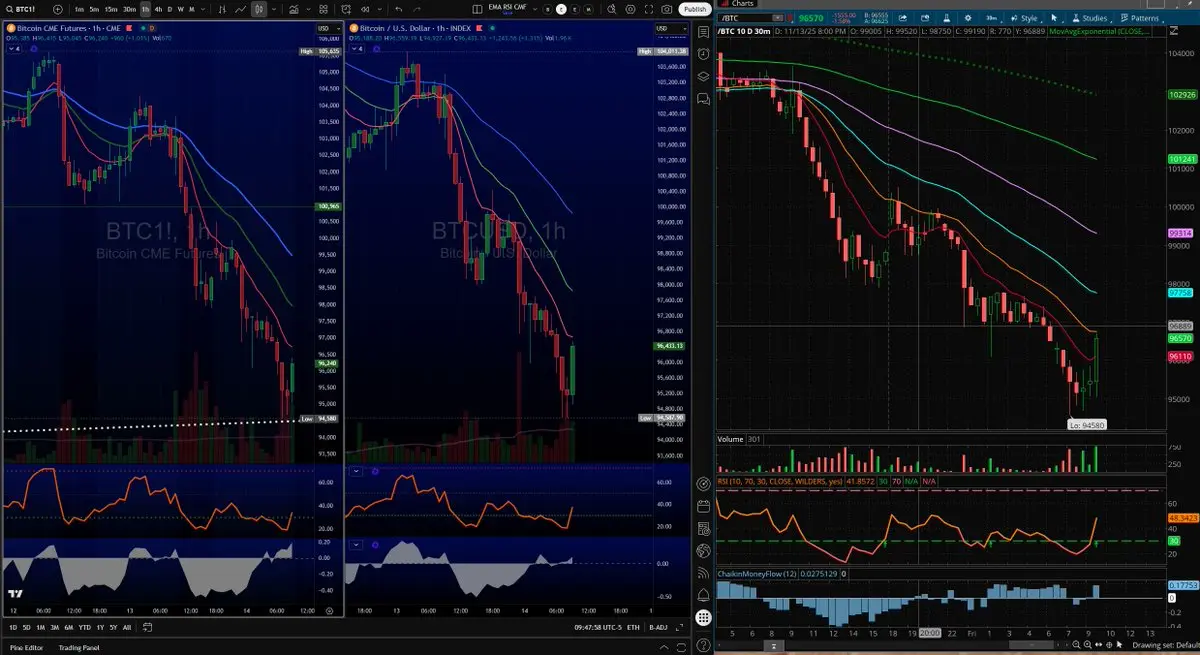The width and height of the screenshot is (1200, 655).
Task: Open the alerts panel clock icon
Action: [703, 52]
